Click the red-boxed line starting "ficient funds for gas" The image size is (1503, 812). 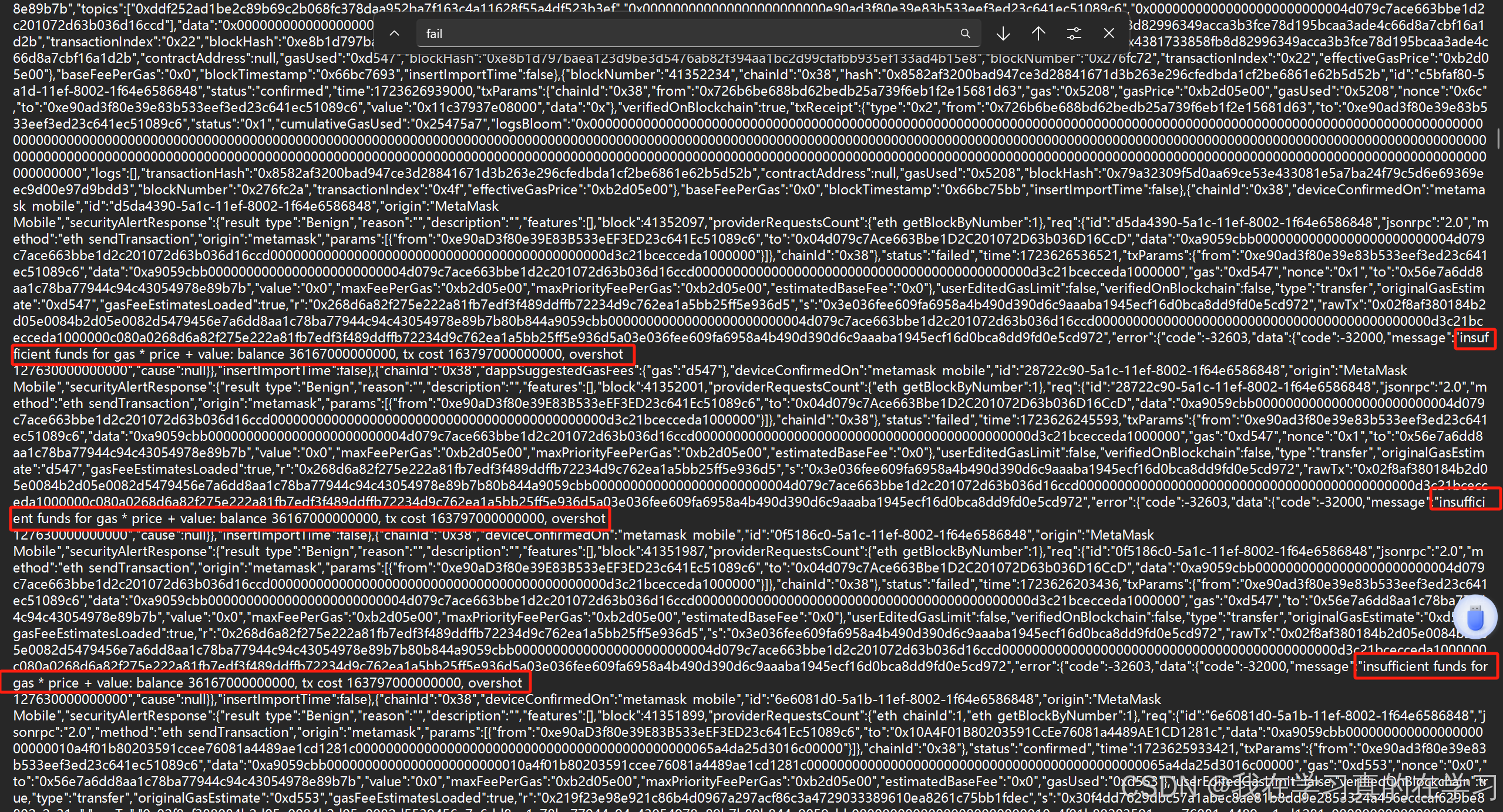coord(323,354)
